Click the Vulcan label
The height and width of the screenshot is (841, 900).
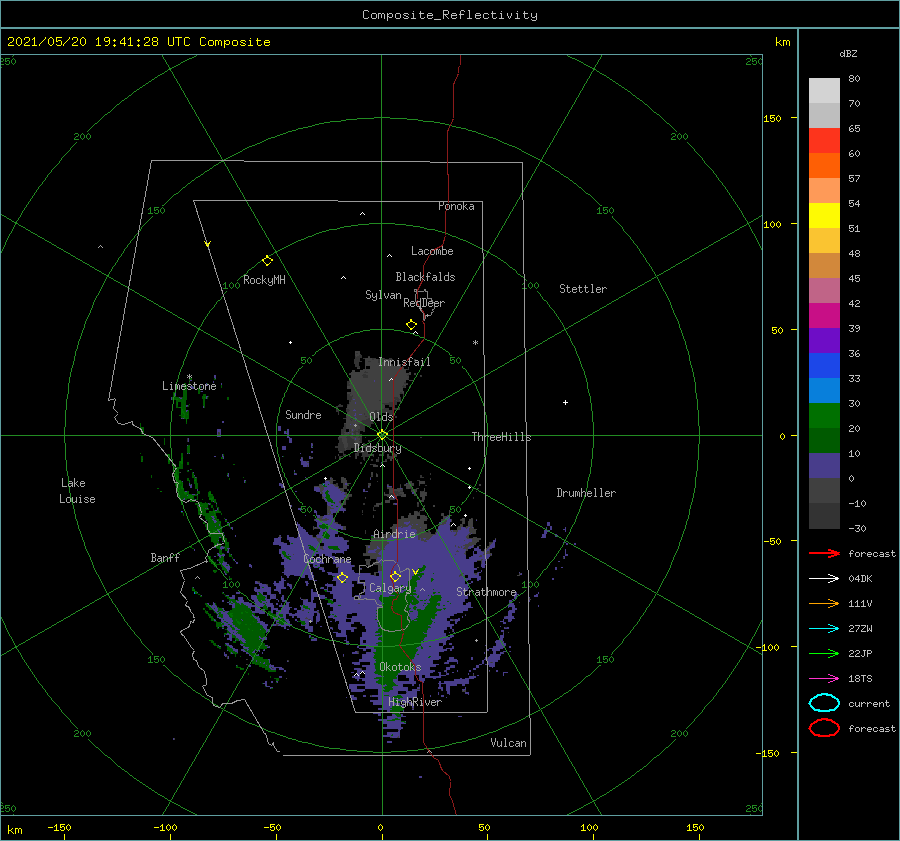(508, 743)
